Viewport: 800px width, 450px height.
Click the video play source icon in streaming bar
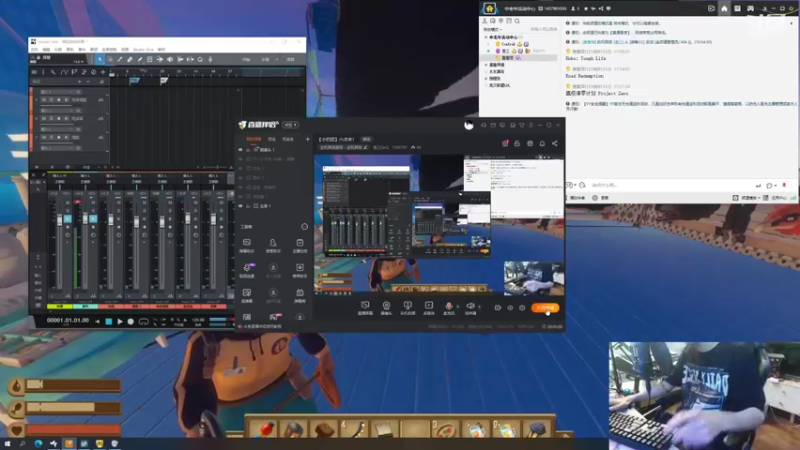coord(429,306)
